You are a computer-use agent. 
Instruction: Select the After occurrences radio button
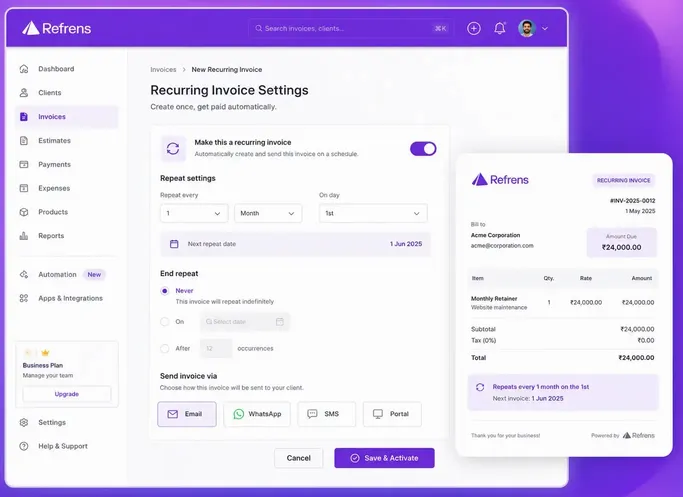(x=165, y=348)
